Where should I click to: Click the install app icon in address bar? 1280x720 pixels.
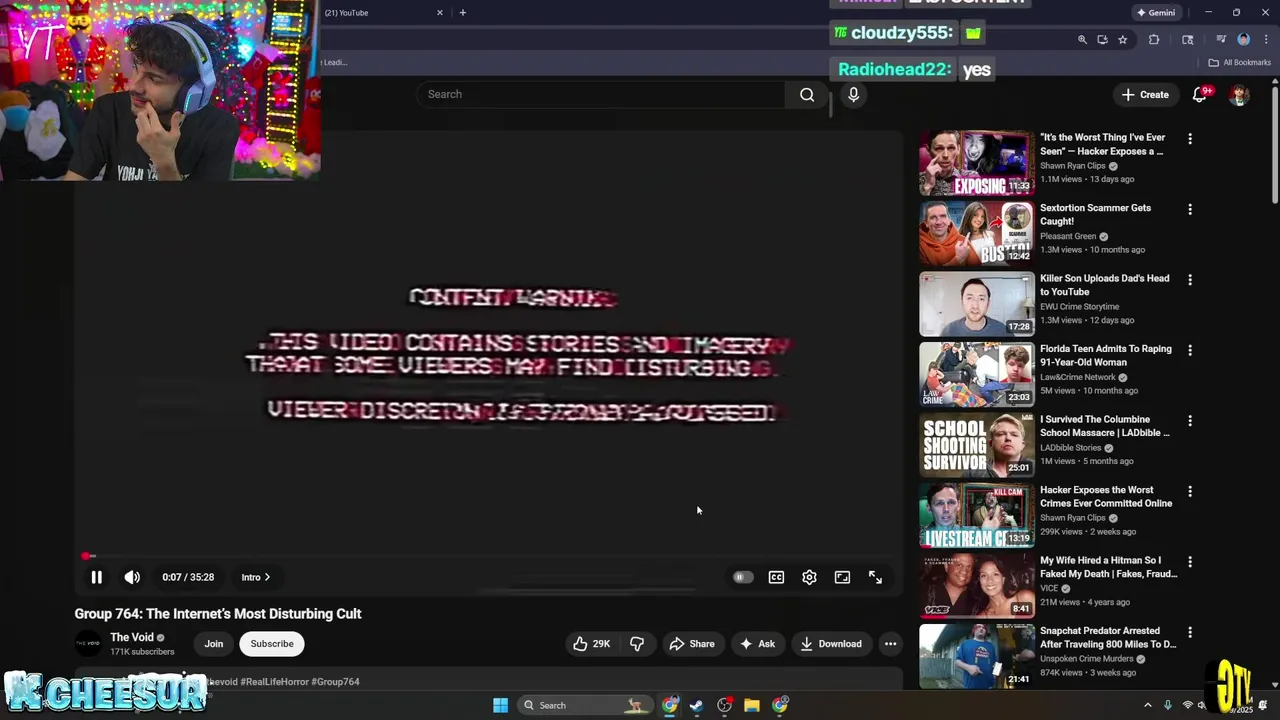[x=1102, y=39]
